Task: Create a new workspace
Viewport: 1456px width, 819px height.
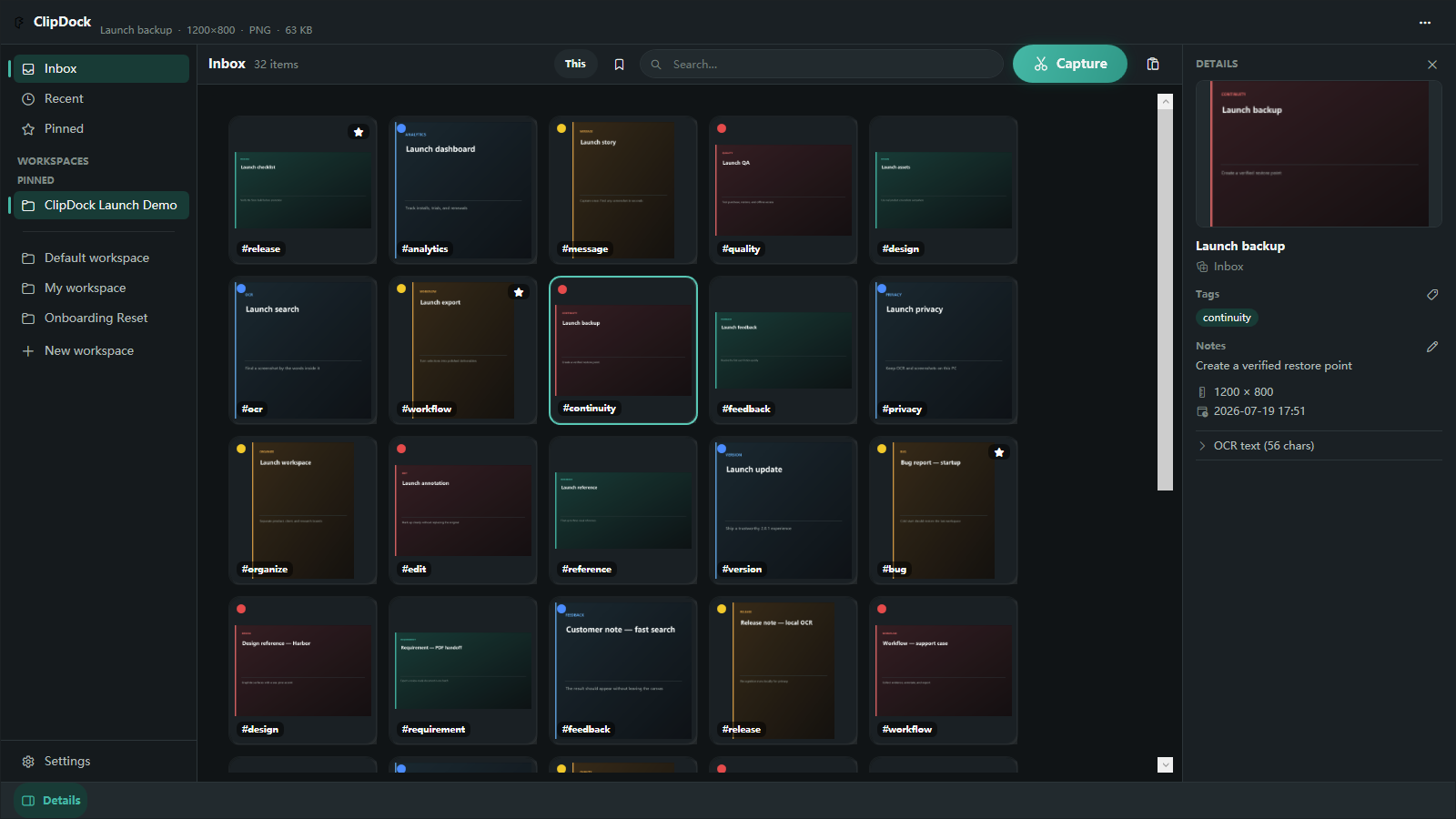Action: click(x=101, y=350)
